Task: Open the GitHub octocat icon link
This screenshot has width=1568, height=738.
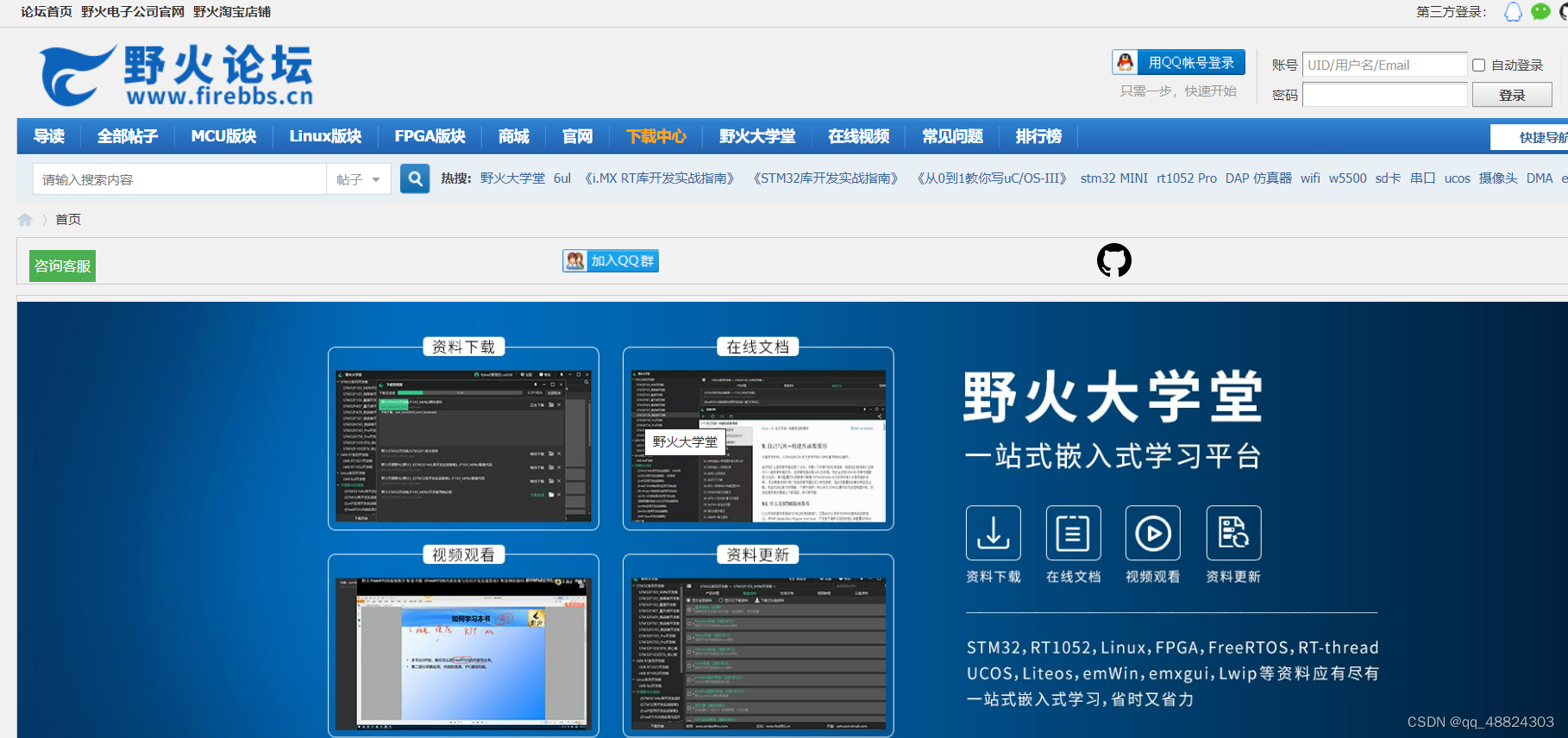Action: coord(1113,260)
